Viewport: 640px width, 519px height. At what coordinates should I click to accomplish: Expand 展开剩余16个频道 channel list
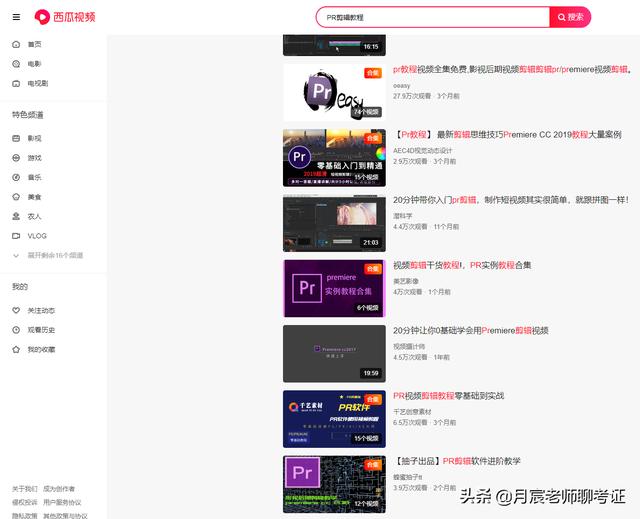[x=48, y=255]
